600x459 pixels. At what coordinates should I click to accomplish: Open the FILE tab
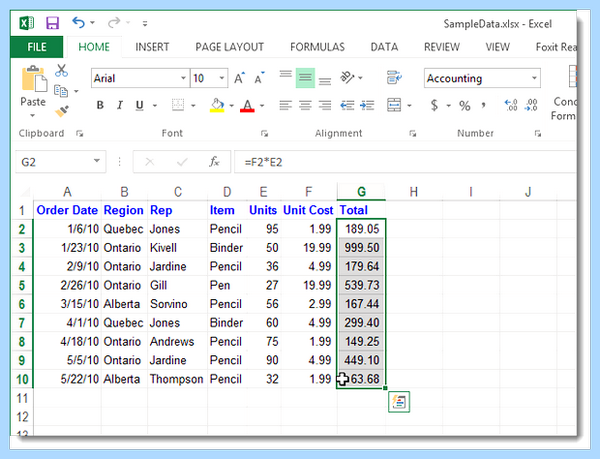click(x=37, y=47)
